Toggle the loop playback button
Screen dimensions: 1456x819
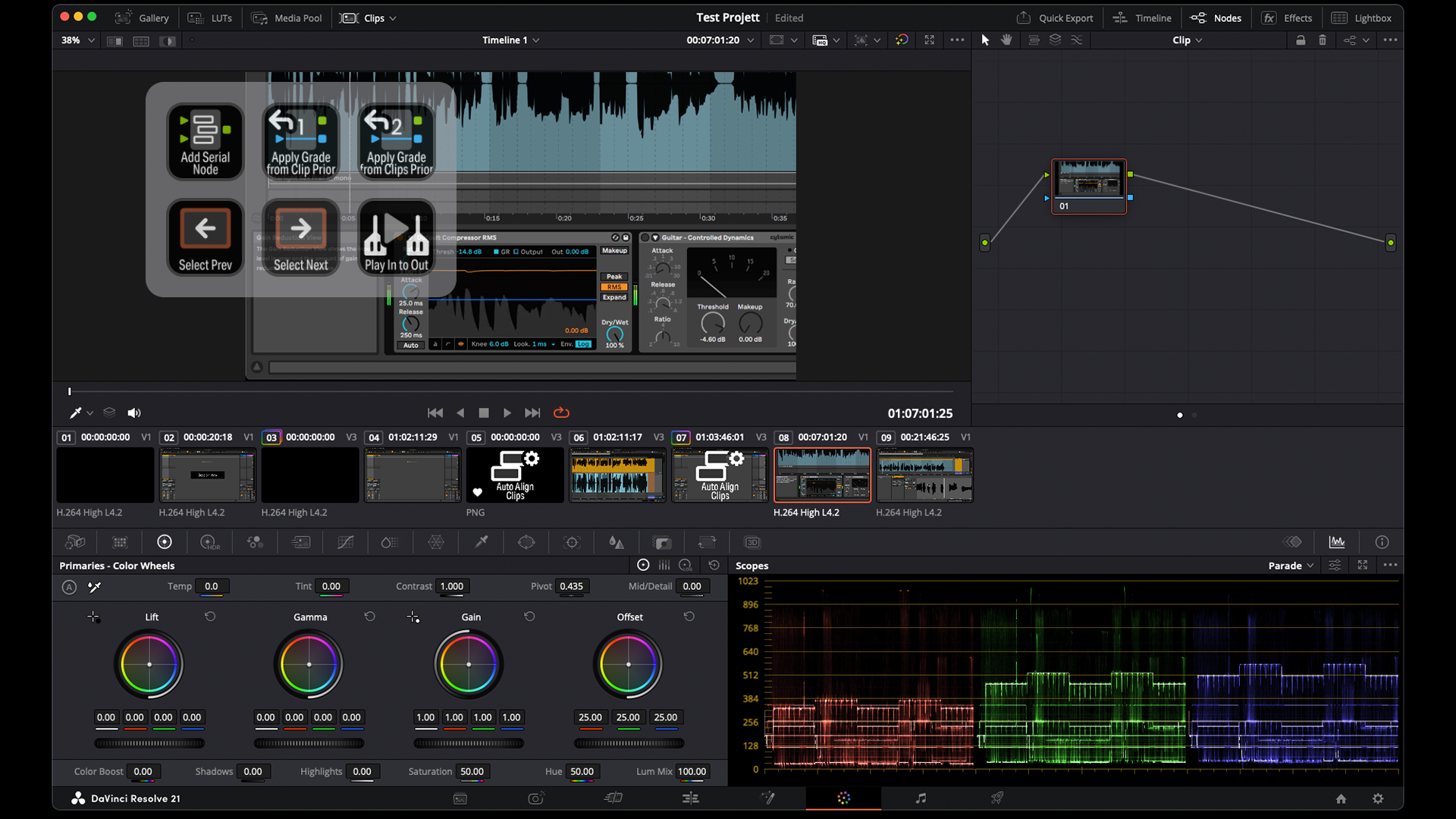(x=561, y=413)
